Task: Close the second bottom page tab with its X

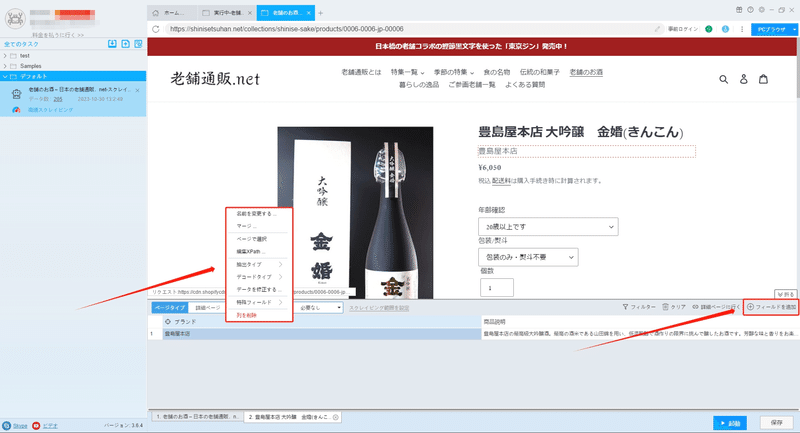Action: [x=336, y=417]
